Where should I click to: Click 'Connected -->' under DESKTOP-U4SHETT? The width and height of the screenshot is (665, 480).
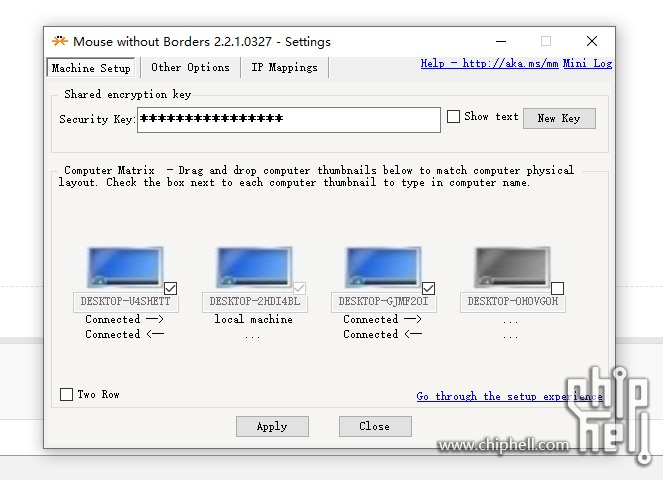(x=125, y=319)
